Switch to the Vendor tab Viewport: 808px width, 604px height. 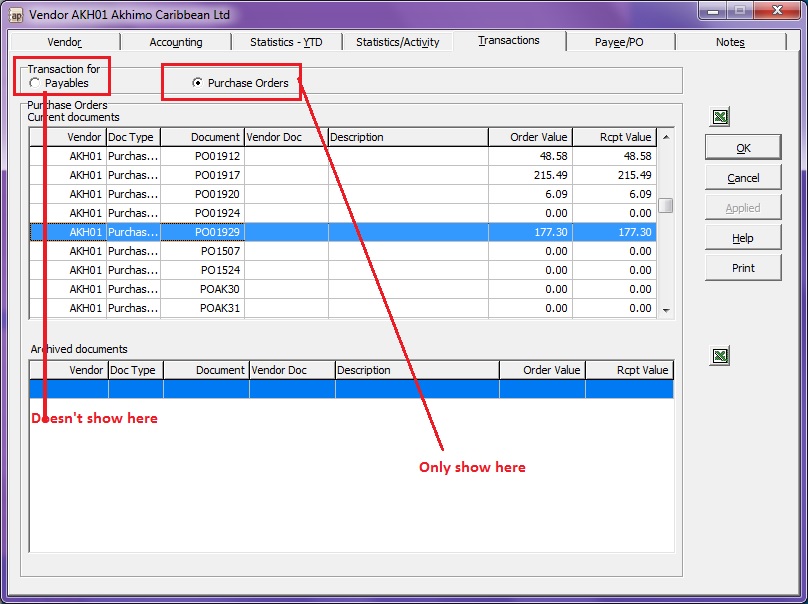(x=65, y=42)
